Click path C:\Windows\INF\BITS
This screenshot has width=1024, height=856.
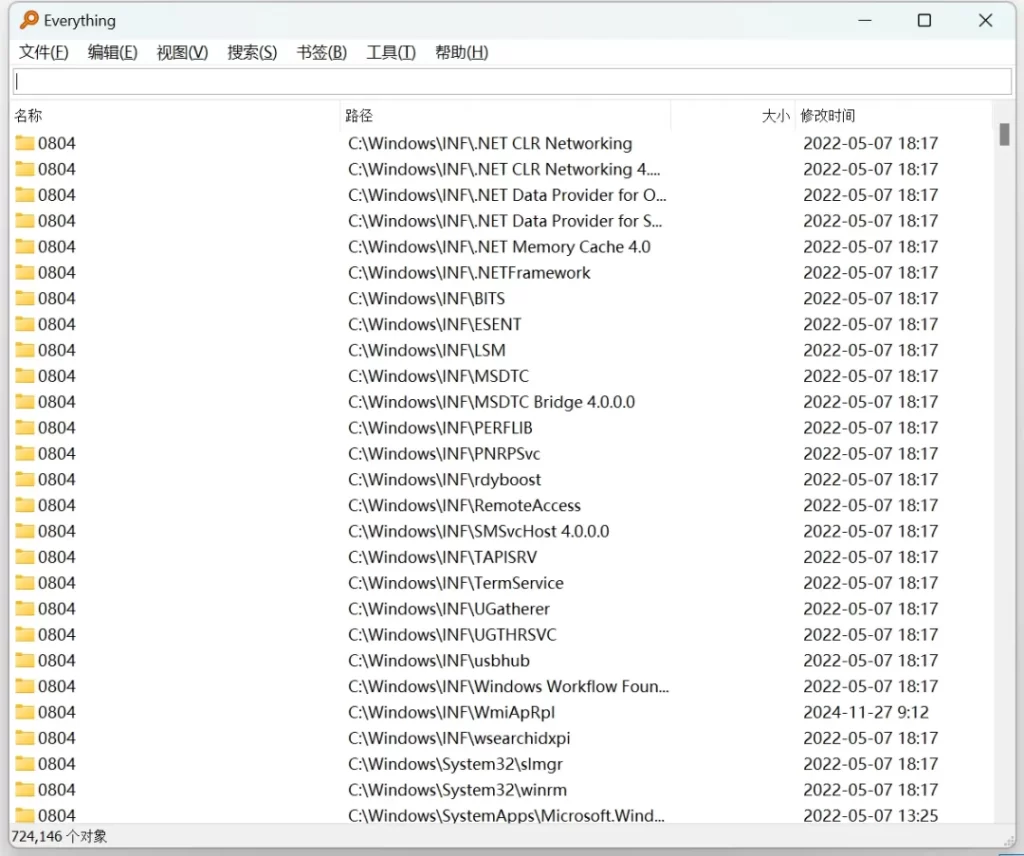426,298
